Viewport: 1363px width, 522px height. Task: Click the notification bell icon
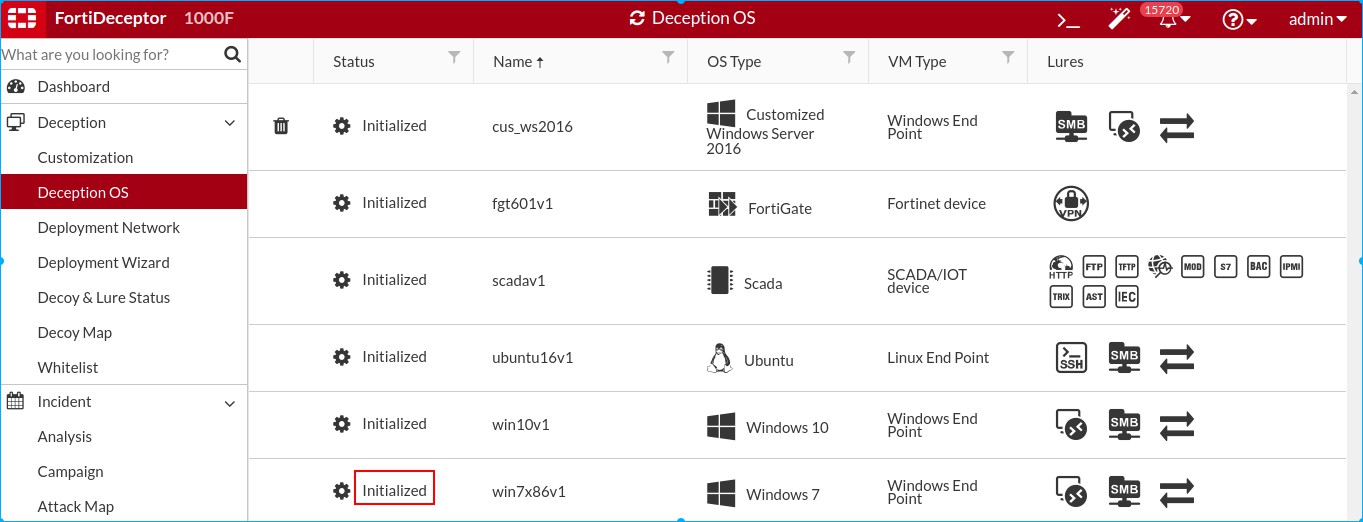pyautogui.click(x=1168, y=20)
